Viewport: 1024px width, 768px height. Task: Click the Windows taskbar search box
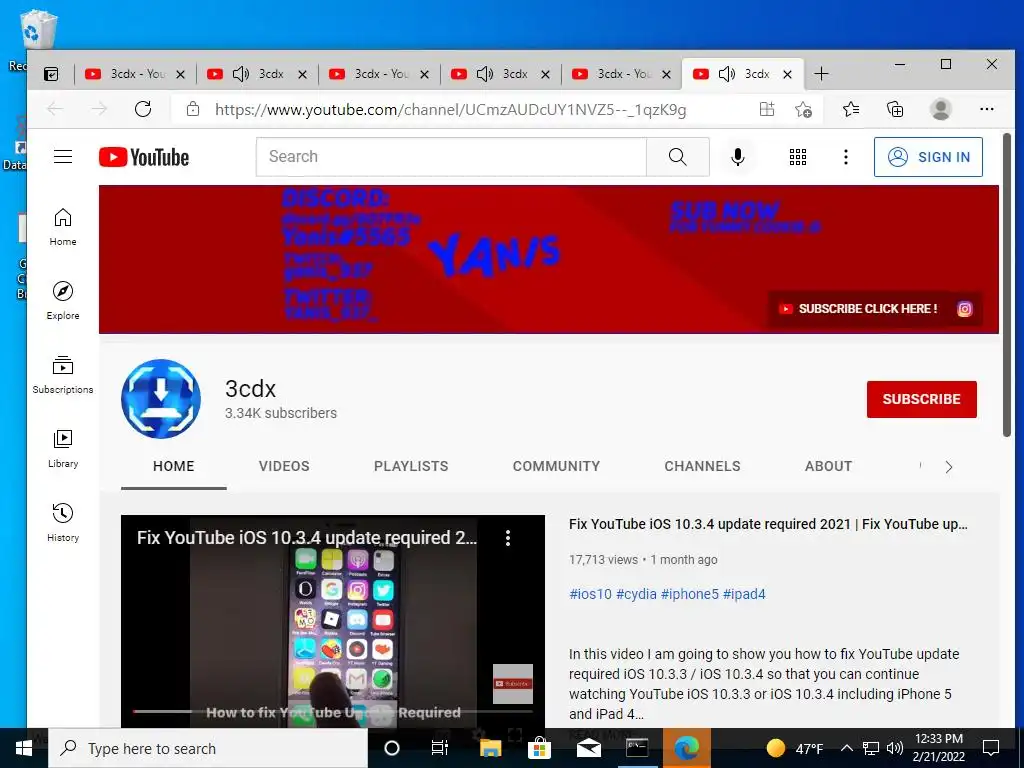tap(208, 748)
